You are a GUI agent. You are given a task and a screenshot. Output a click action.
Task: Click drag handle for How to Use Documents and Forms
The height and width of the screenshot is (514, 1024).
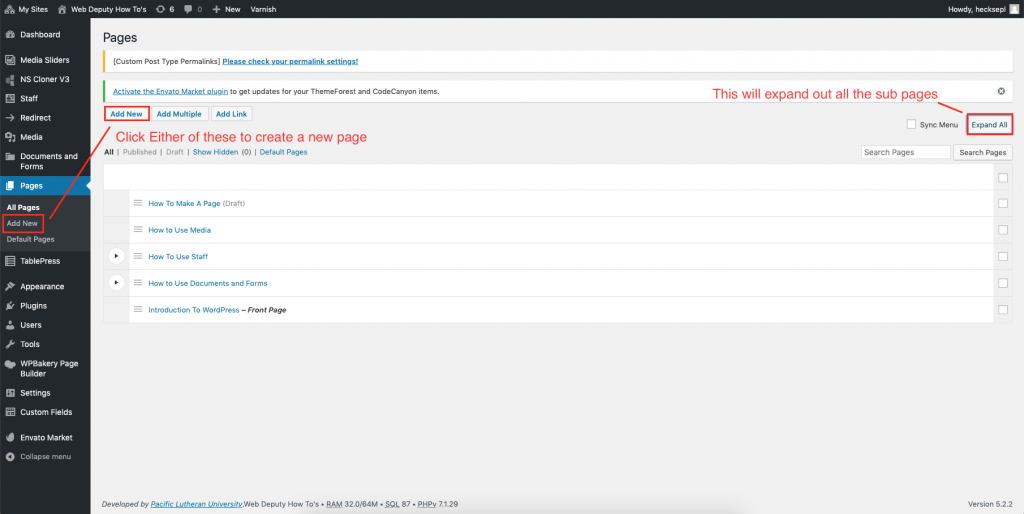pyautogui.click(x=138, y=283)
